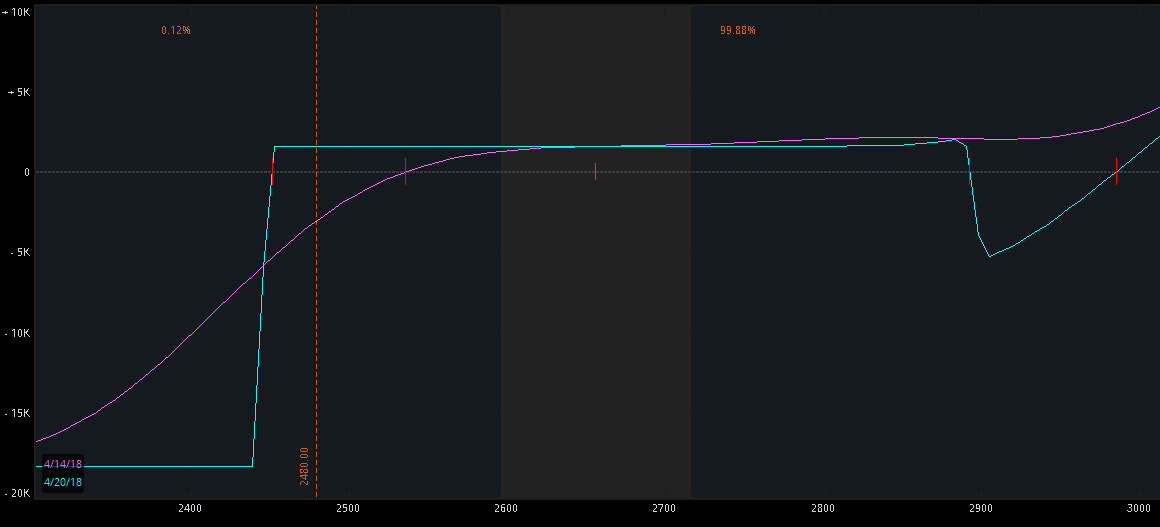Screen dimensions: 1160x527
Task: Click the -5K axis label
Action: (18, 252)
